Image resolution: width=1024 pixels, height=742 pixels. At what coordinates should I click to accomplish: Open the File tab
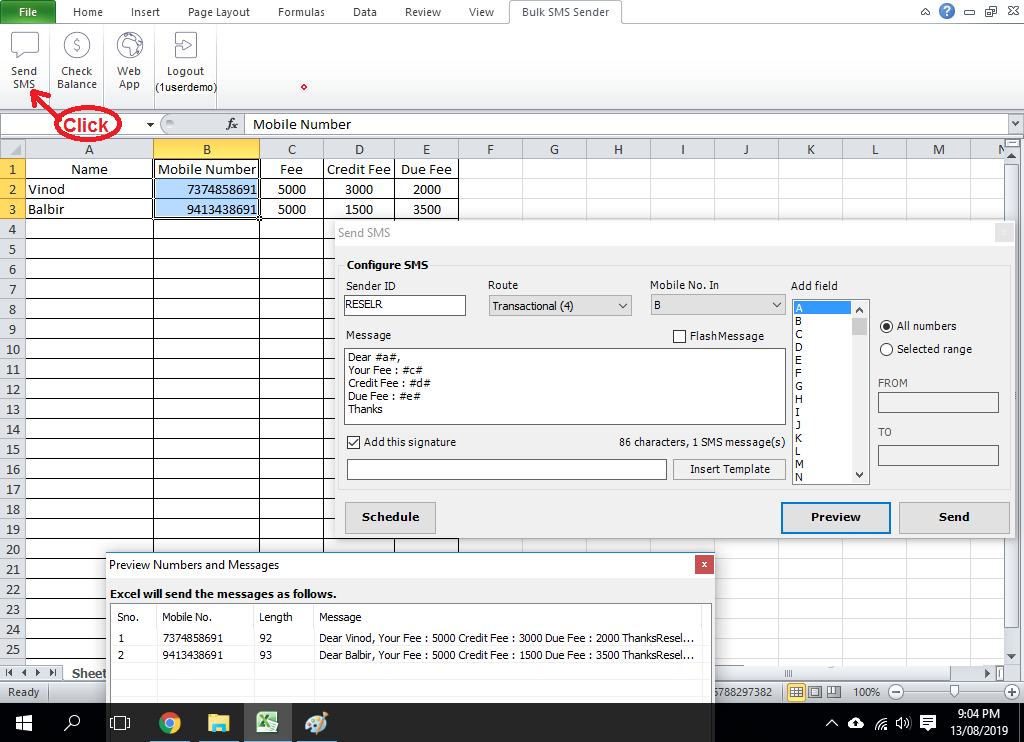(x=28, y=12)
